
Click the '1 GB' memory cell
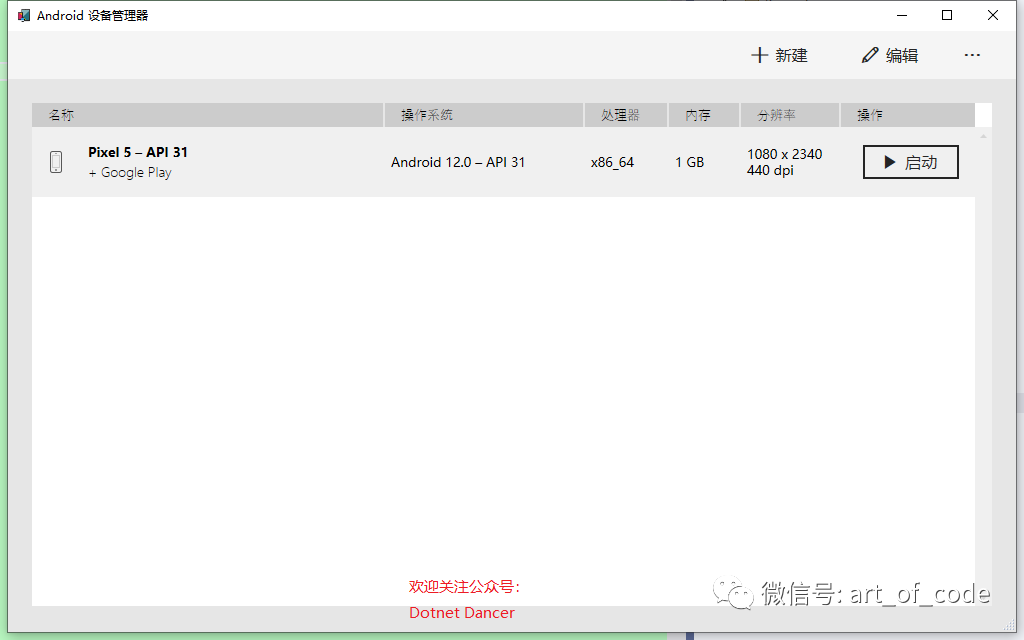(690, 162)
